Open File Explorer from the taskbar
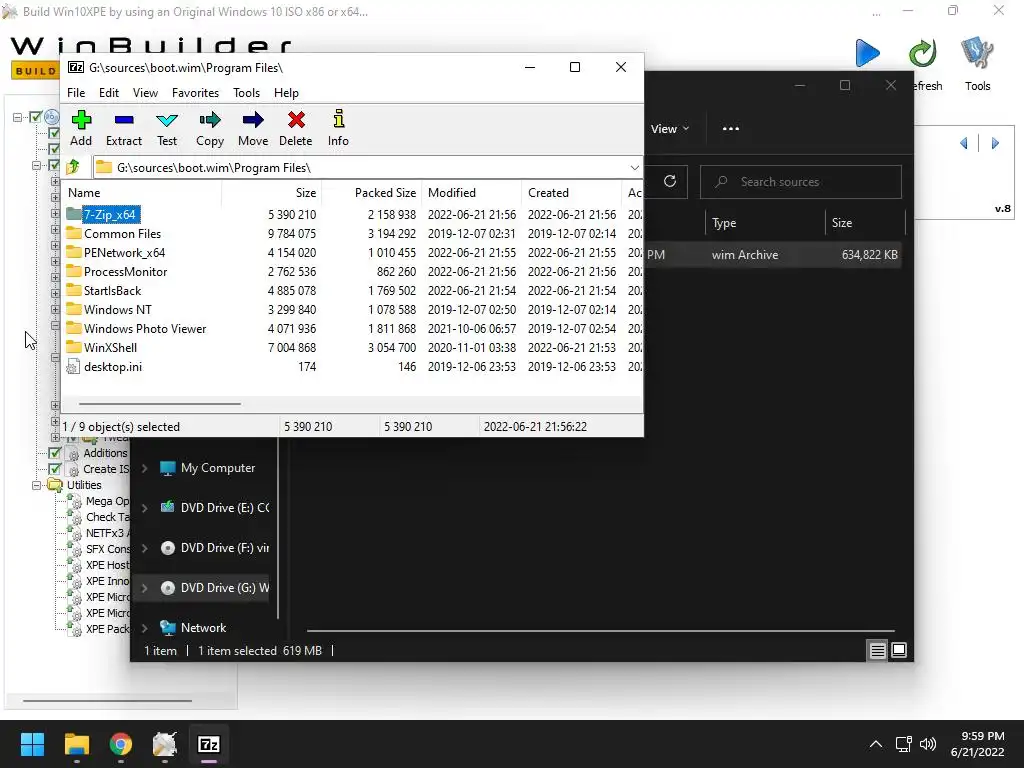This screenshot has height=768, width=1024. (76, 744)
